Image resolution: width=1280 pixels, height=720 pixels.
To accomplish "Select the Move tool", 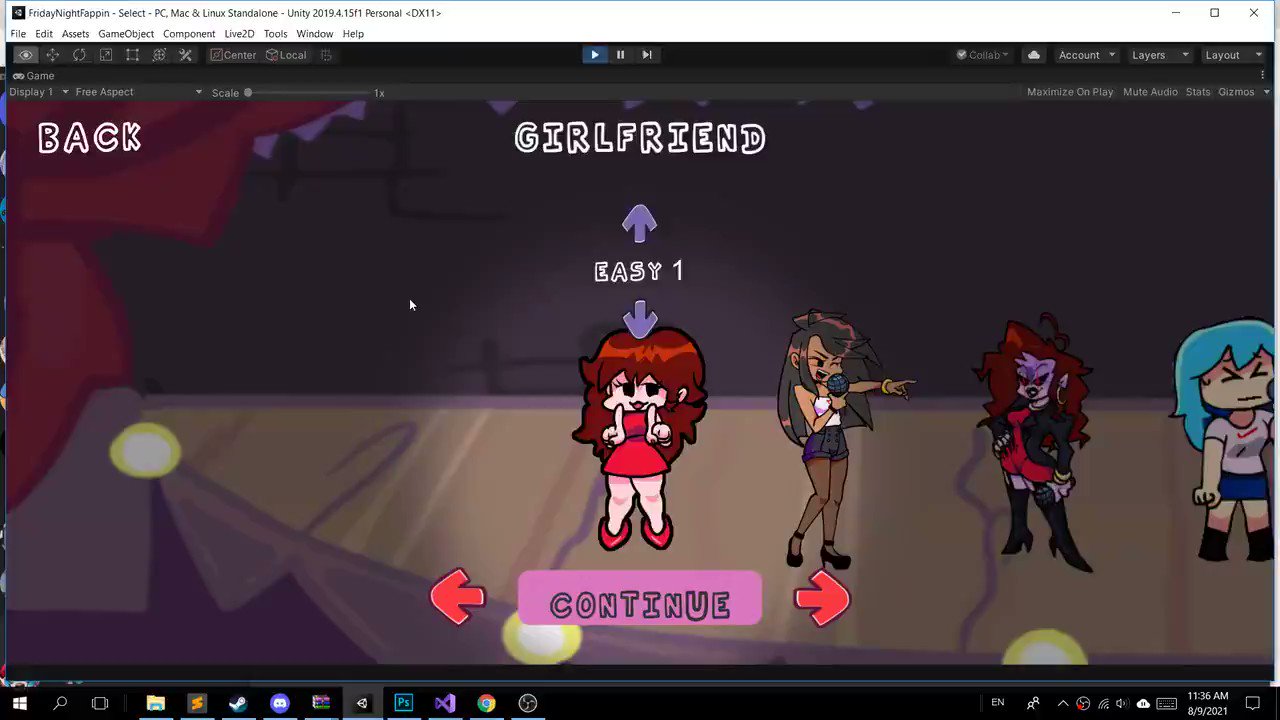I will click(53, 55).
